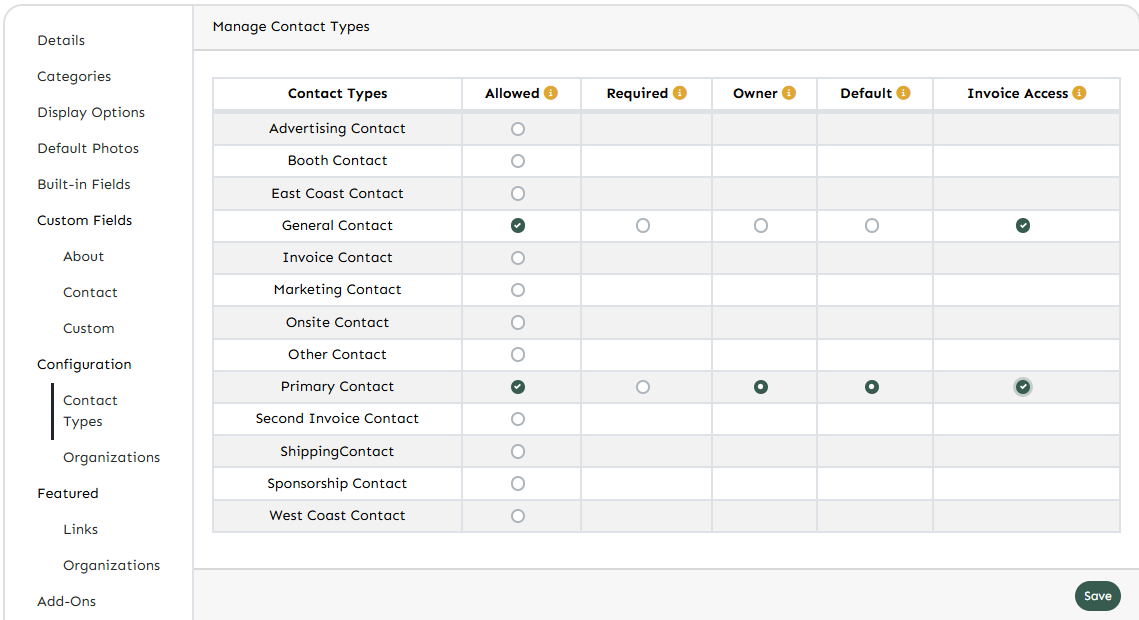
Task: Open Organizations under Configuration
Action: pos(111,457)
